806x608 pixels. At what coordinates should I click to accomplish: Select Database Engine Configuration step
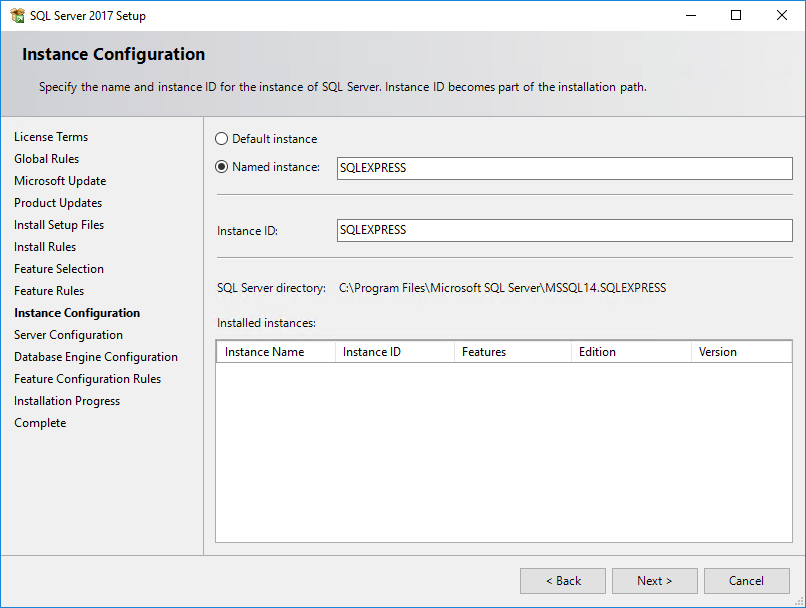coord(96,357)
